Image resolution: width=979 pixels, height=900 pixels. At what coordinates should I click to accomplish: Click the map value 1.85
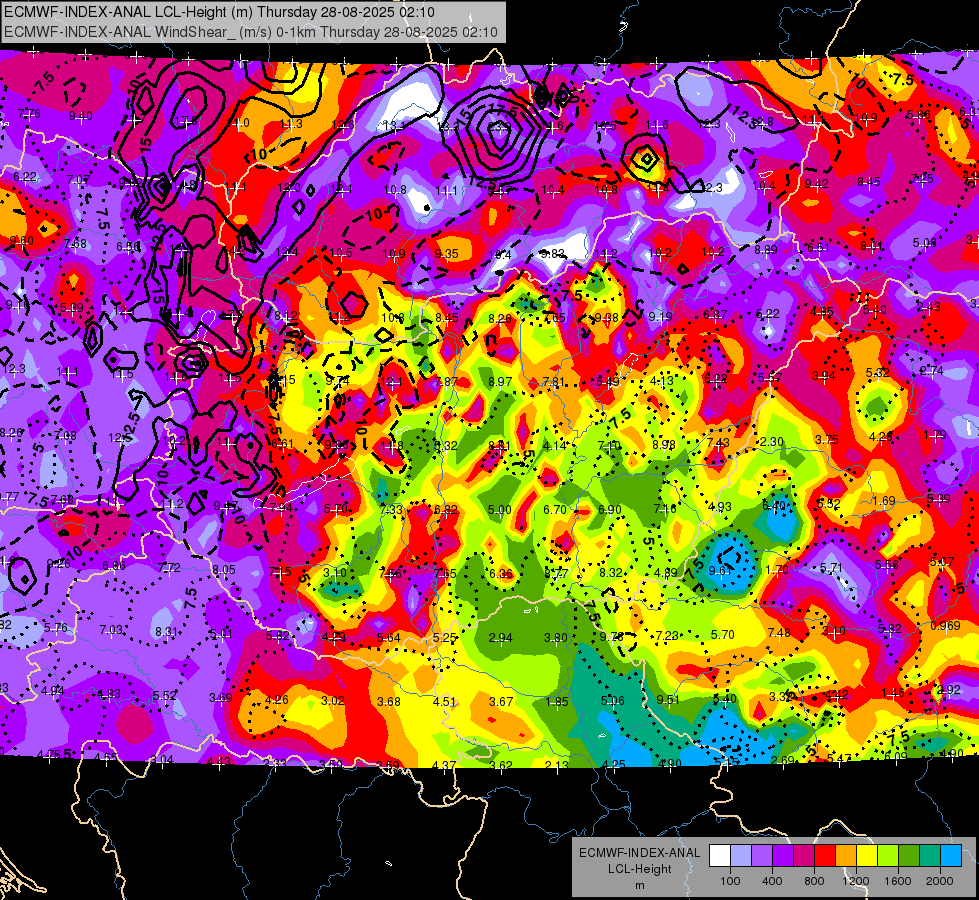557,702
